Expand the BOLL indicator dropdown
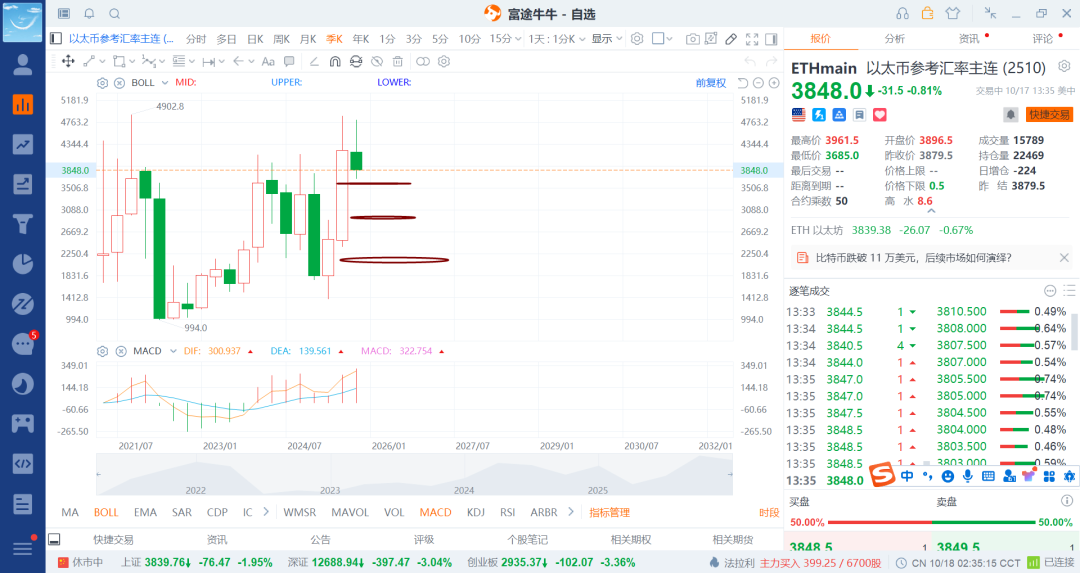The width and height of the screenshot is (1080, 573). (165, 83)
